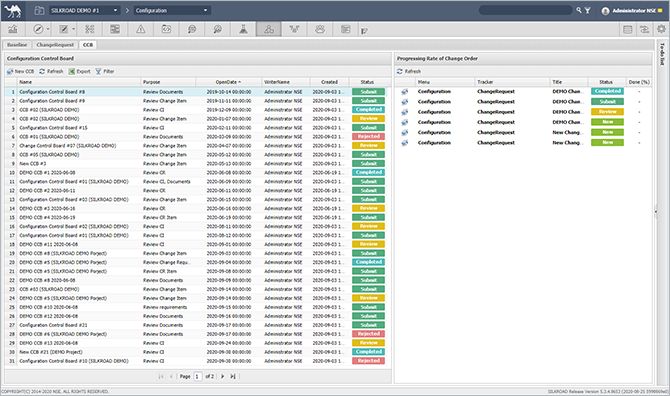The height and width of the screenshot is (396, 670).
Task: Click the edit pencil toolbar icon
Action: [64, 29]
